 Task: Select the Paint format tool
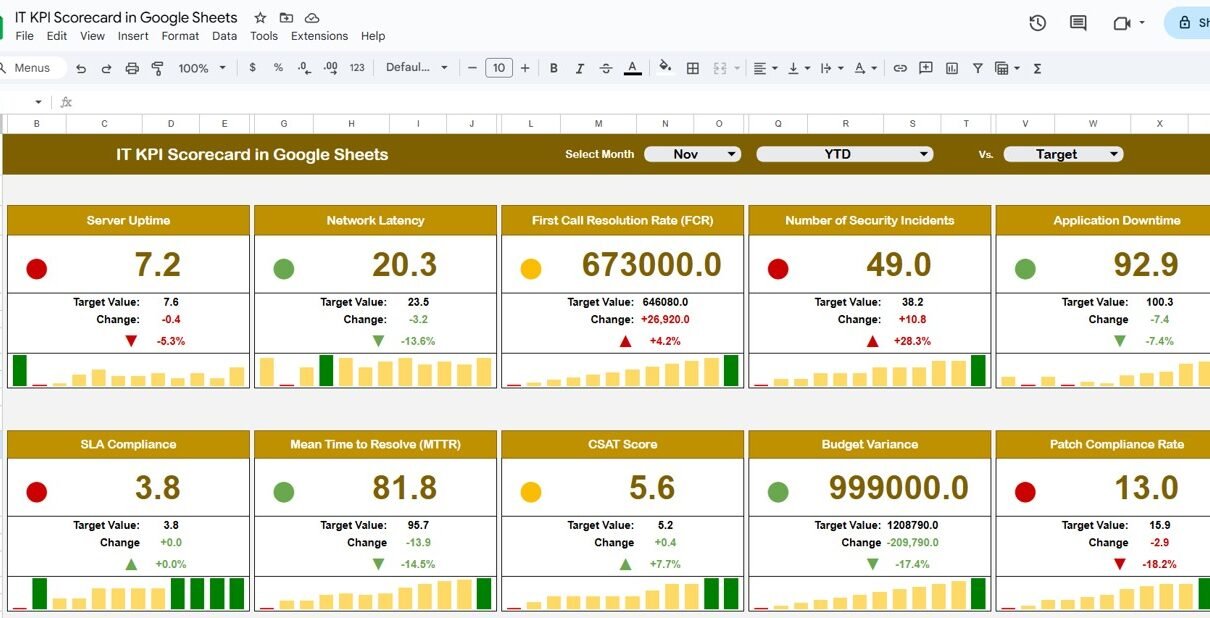click(157, 68)
